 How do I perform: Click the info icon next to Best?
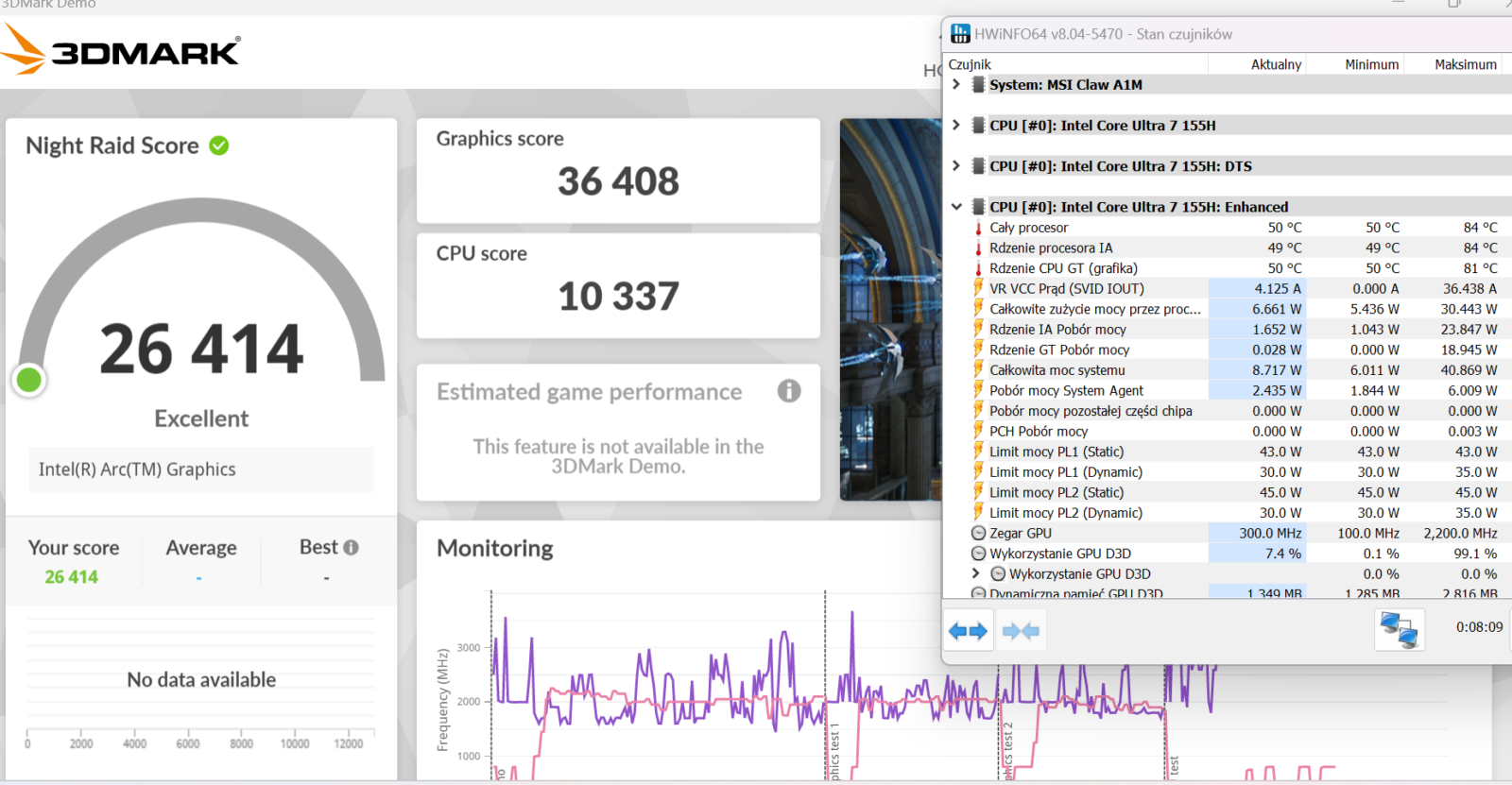[352, 548]
